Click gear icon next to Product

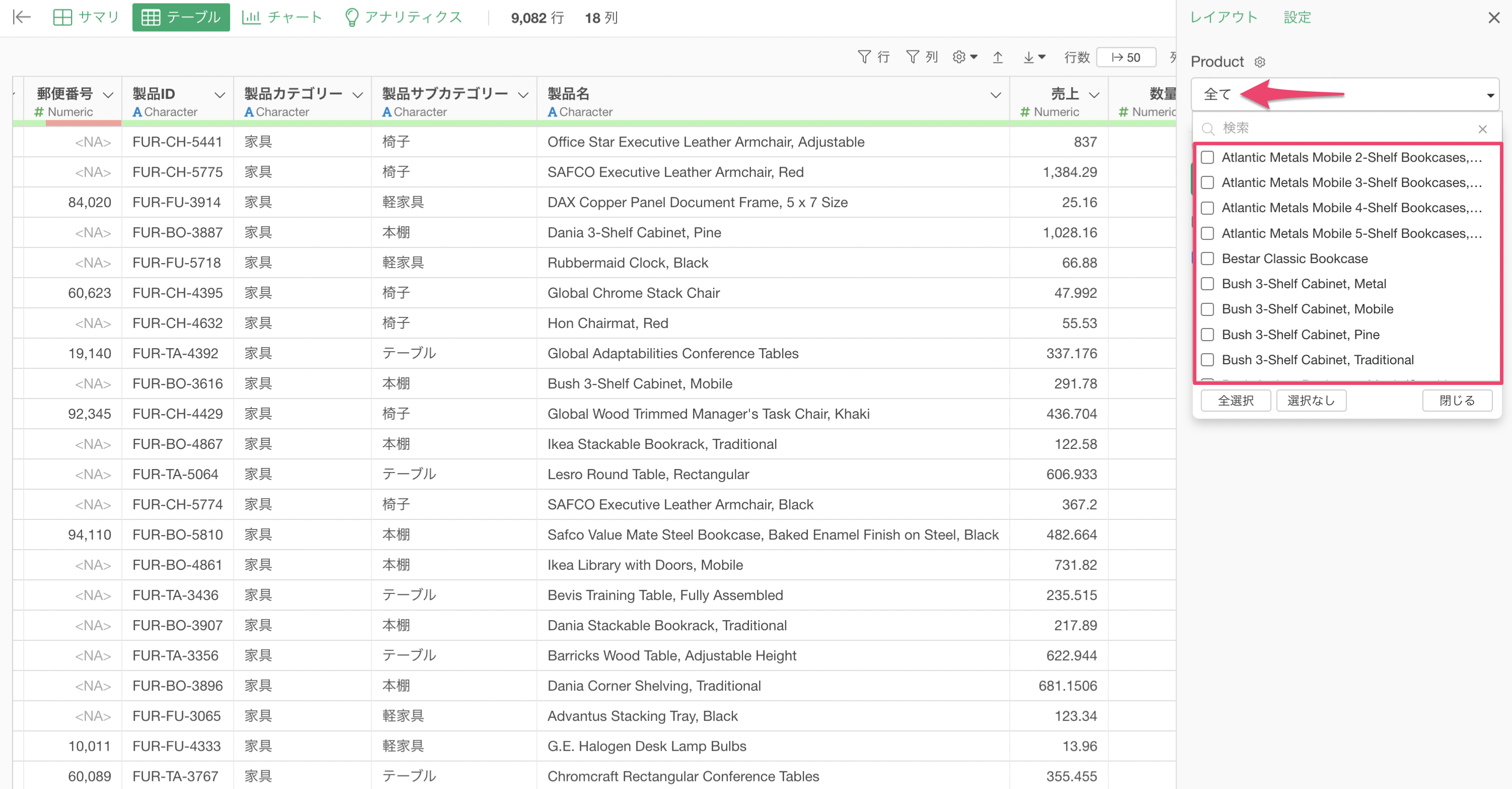1260,62
